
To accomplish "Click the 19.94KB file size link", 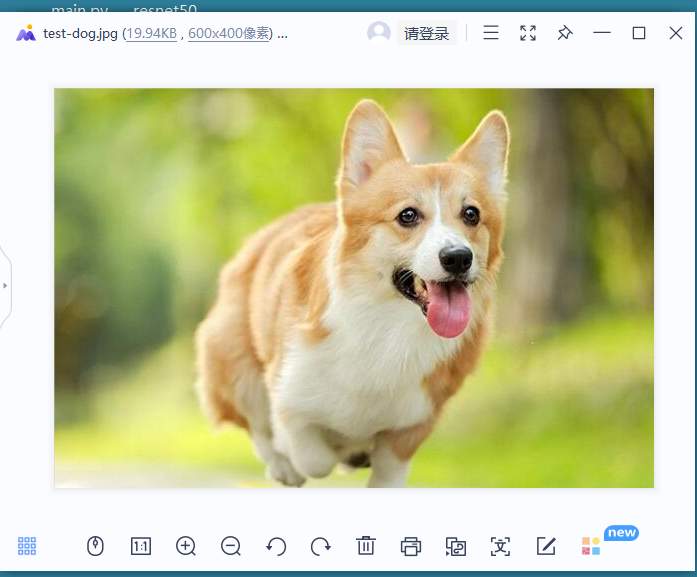I will [x=151, y=34].
